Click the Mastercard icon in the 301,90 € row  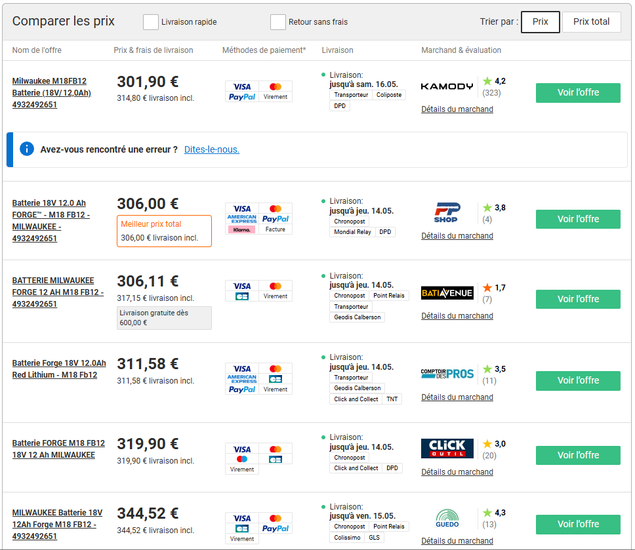click(275, 87)
